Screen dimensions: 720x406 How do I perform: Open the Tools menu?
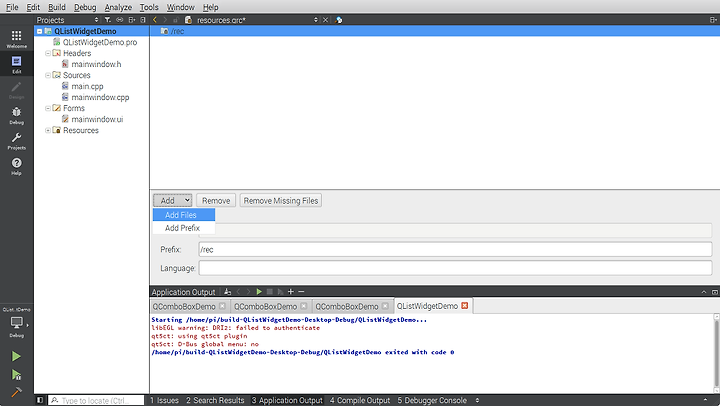point(149,7)
